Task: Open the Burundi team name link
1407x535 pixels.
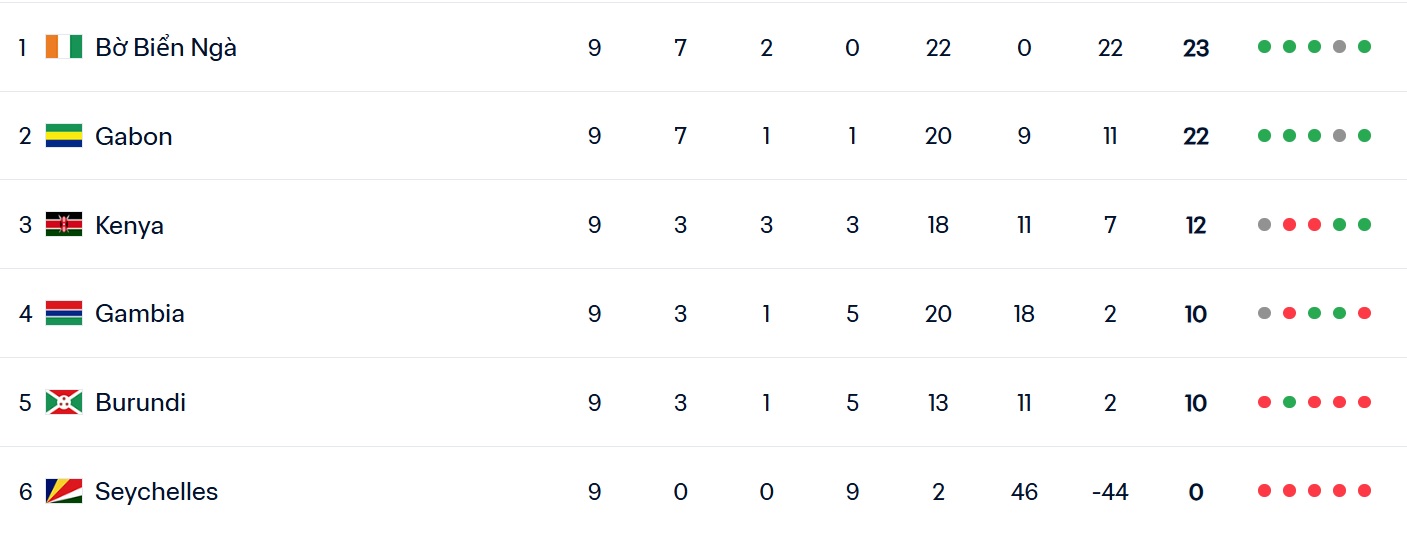Action: (140, 403)
